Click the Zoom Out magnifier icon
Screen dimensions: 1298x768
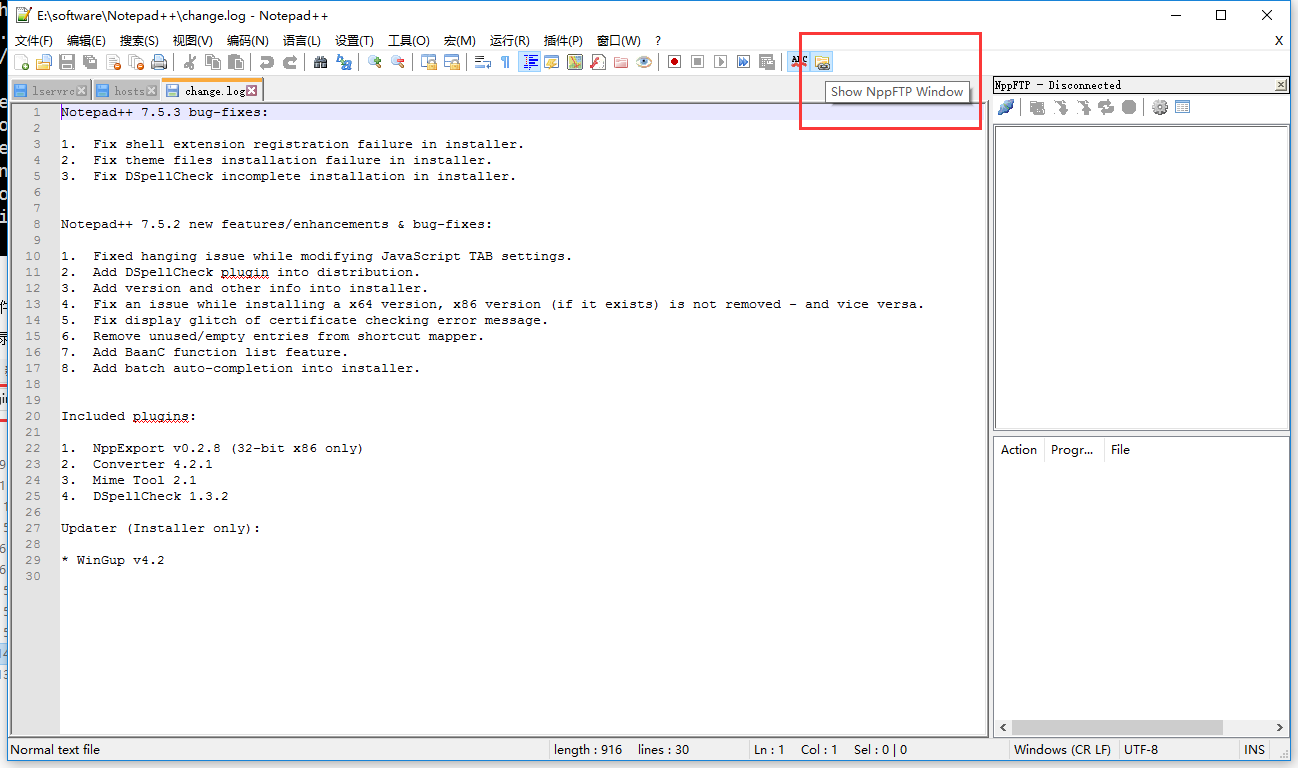pyautogui.click(x=398, y=62)
